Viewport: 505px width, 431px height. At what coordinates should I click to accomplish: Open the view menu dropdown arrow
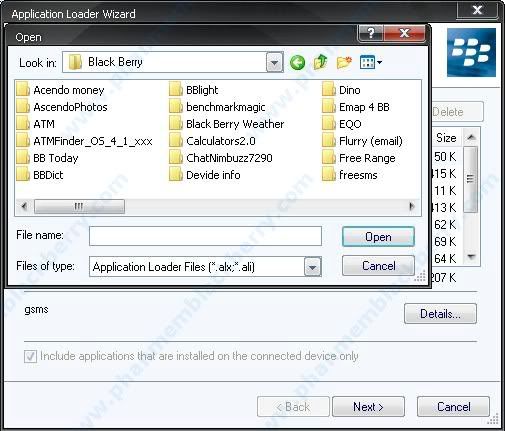point(379,62)
